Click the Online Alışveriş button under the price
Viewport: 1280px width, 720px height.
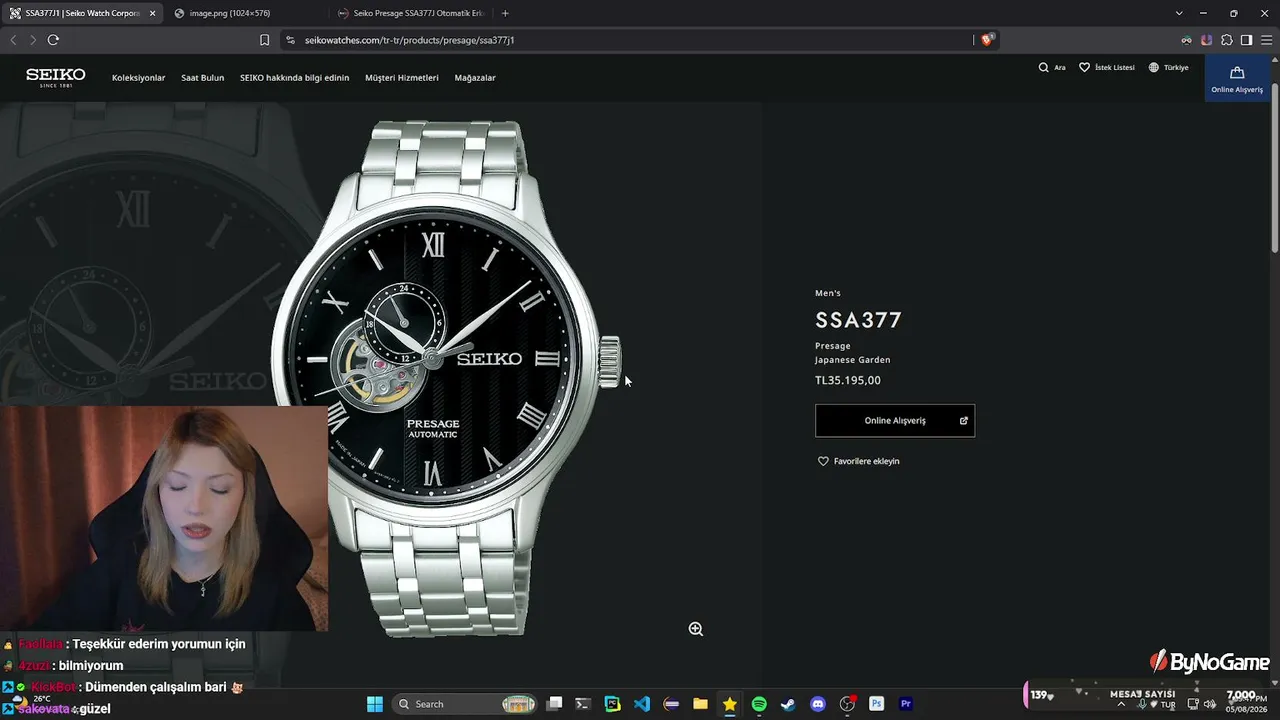[x=895, y=421]
